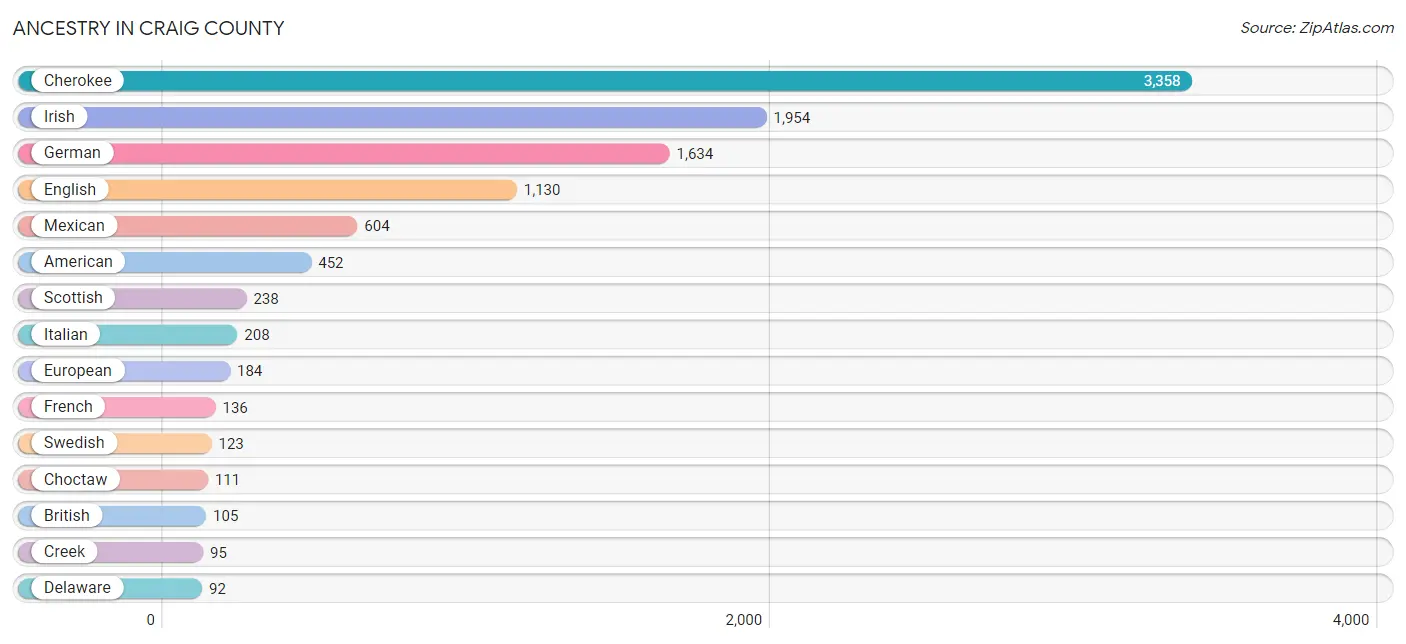
Task: Click the Scottish bar label
Action: 73,297
